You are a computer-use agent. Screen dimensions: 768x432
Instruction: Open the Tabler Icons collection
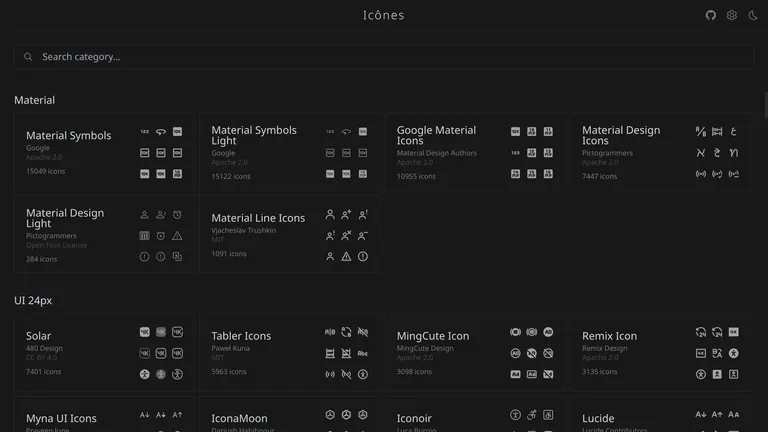pyautogui.click(x=290, y=353)
